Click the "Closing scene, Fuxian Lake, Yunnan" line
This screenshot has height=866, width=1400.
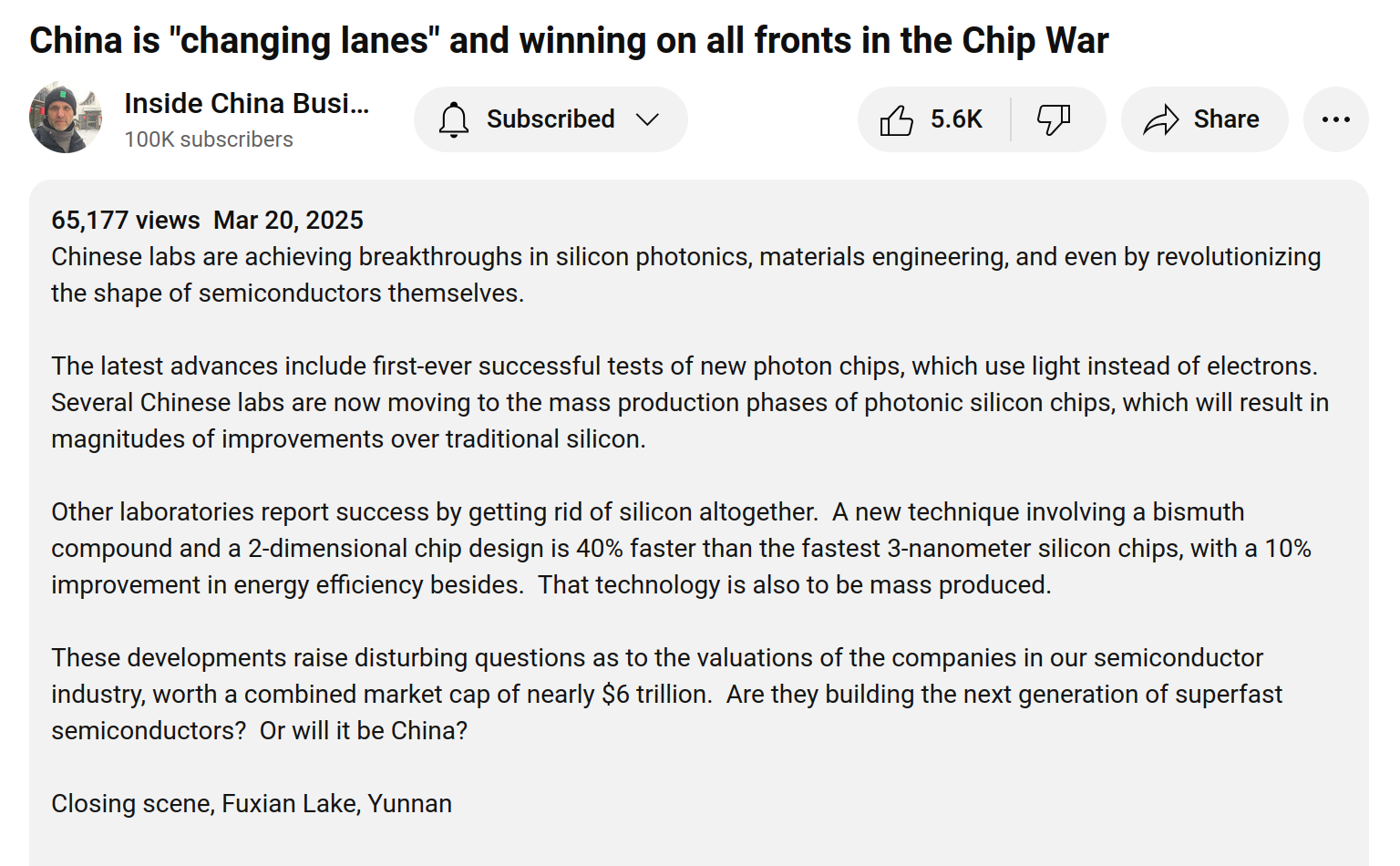(252, 804)
